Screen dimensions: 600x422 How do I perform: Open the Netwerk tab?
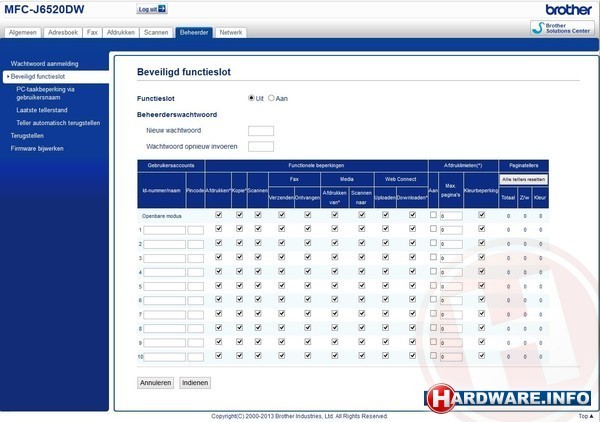tap(230, 33)
